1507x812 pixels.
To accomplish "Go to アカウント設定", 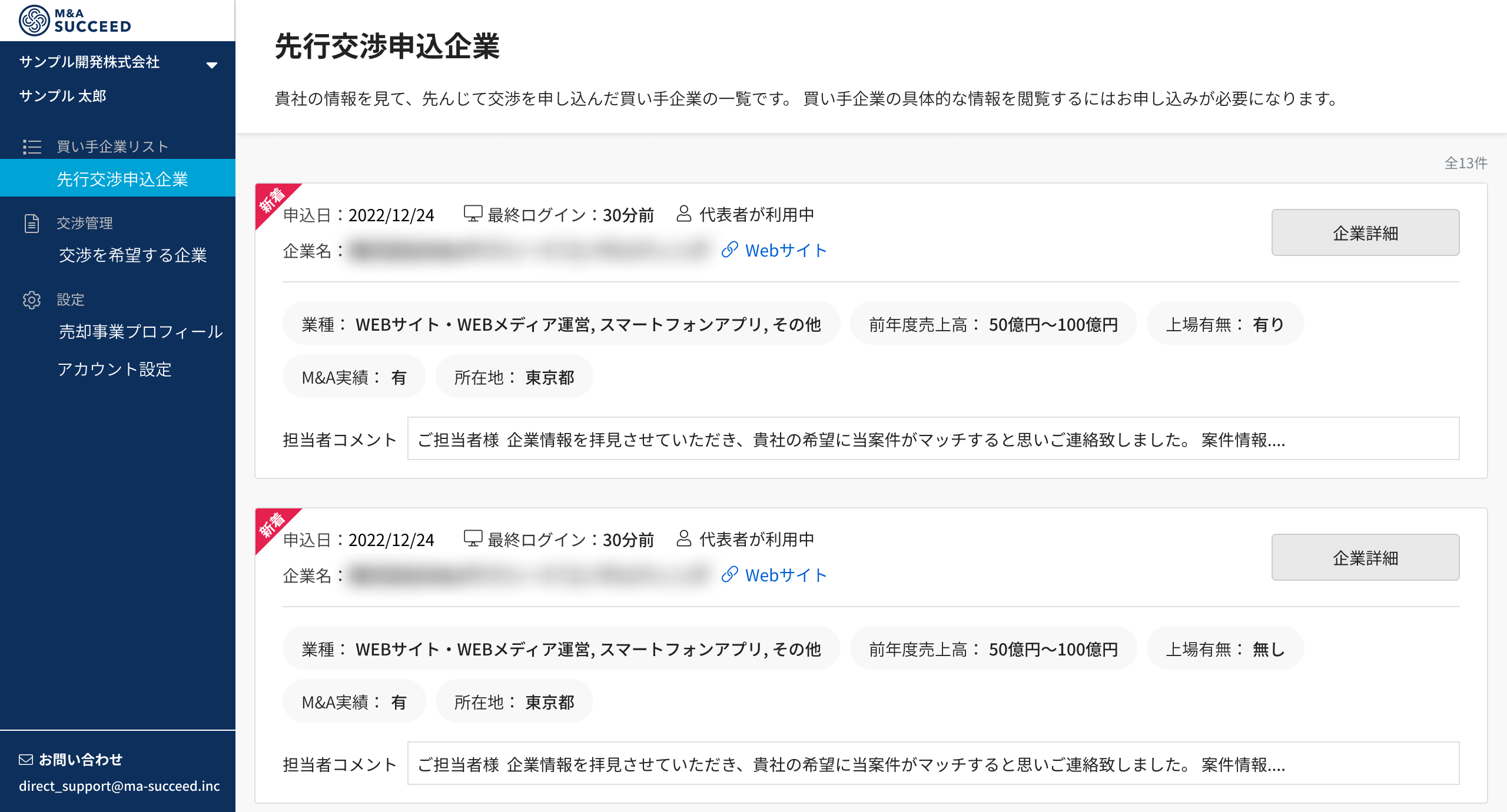I will click(x=115, y=369).
